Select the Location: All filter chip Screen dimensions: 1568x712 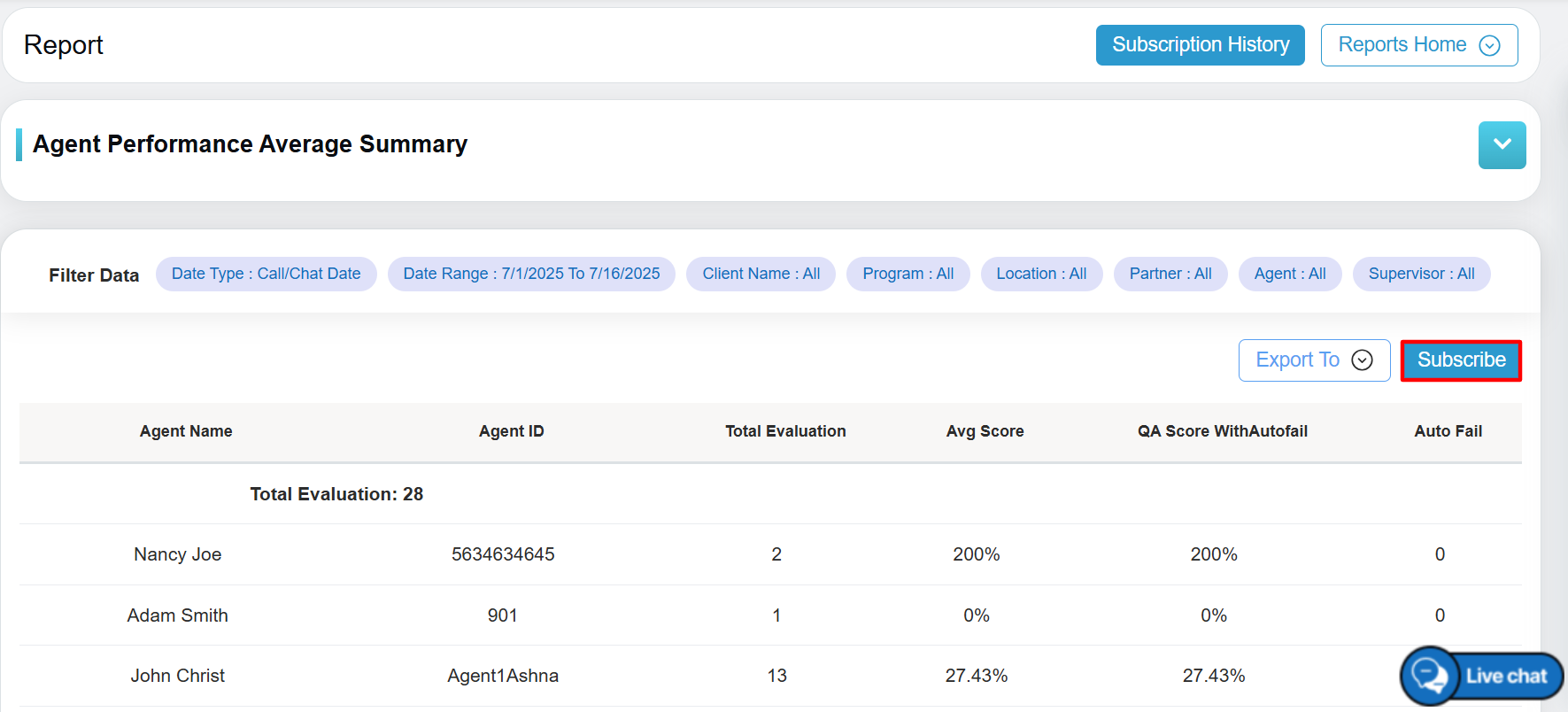coord(1041,275)
